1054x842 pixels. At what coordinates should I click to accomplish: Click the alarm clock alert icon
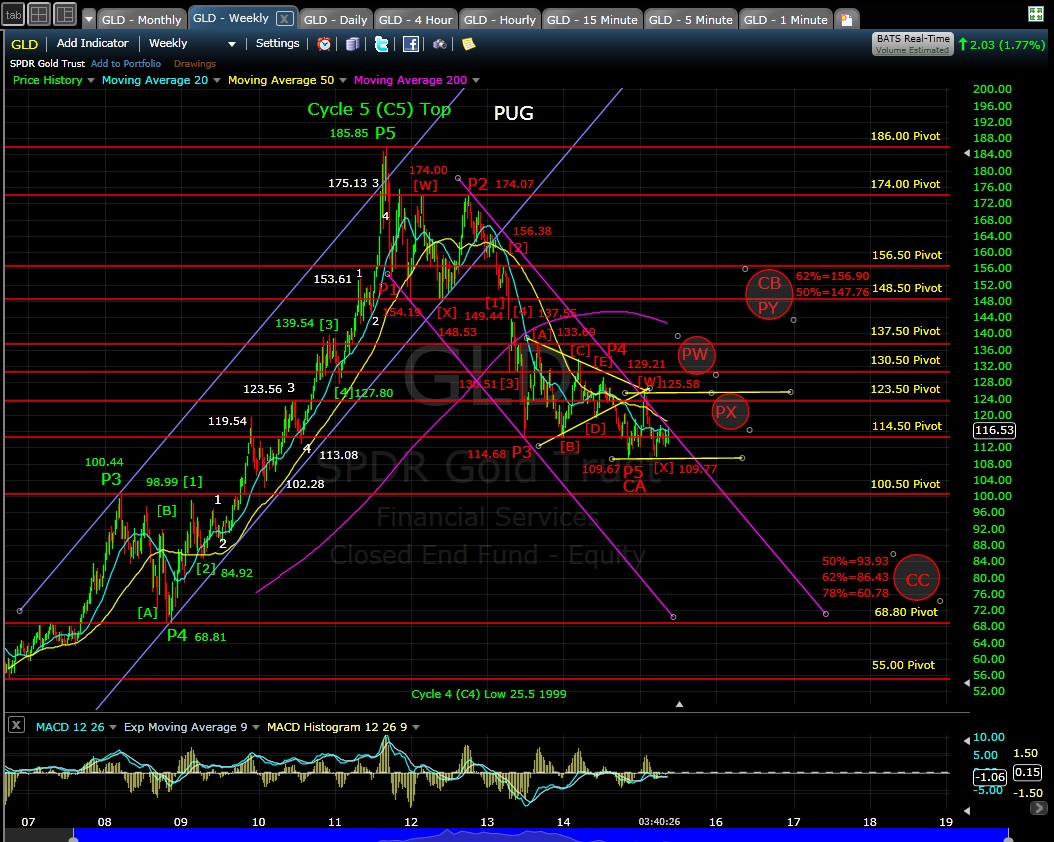[x=324, y=44]
